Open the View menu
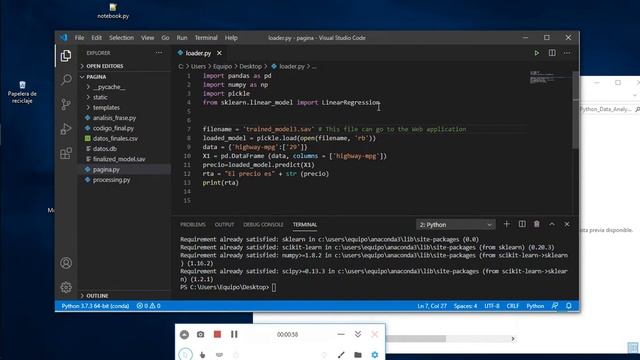The width and height of the screenshot is (640, 360). pyautogui.click(x=147, y=38)
